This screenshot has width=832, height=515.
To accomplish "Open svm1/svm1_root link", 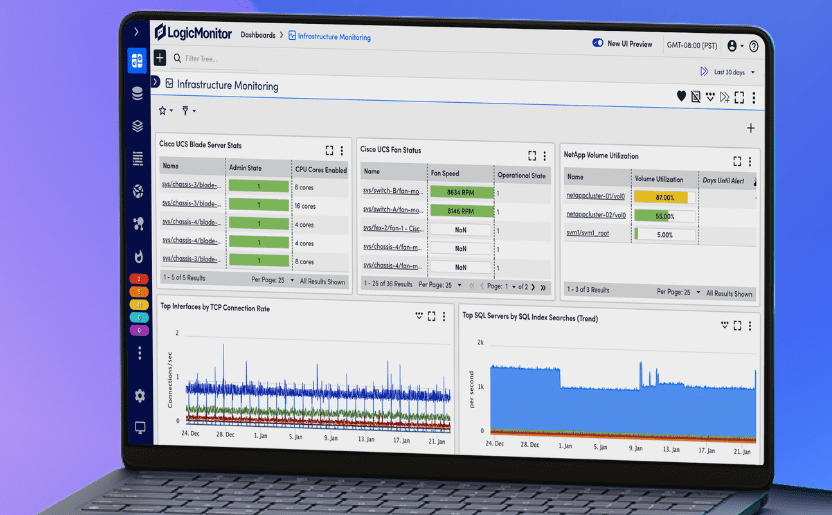I will coord(587,233).
